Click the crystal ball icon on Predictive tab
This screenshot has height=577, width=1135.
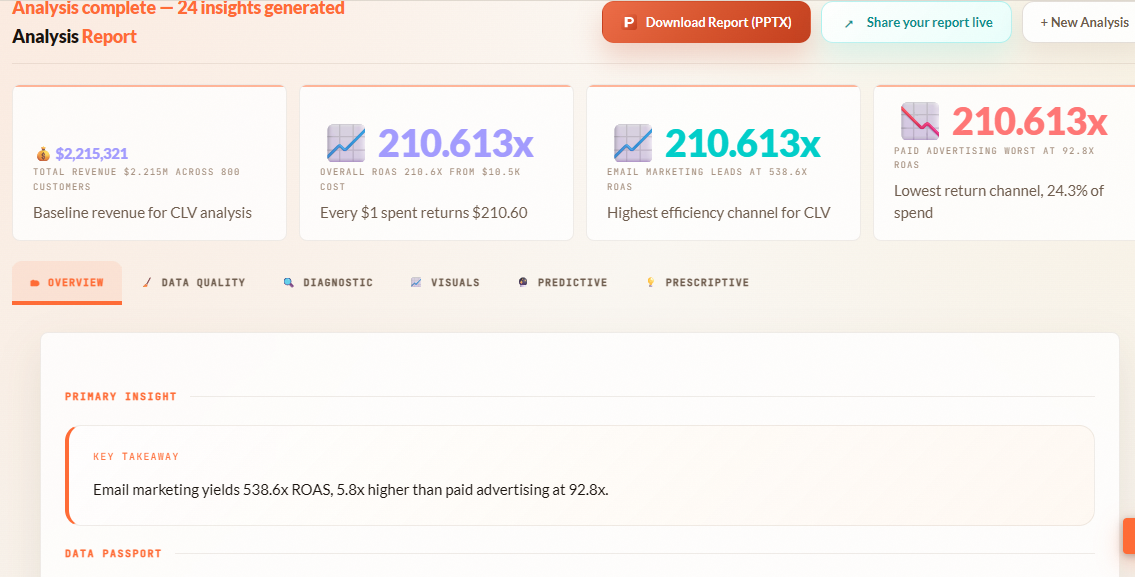point(523,282)
